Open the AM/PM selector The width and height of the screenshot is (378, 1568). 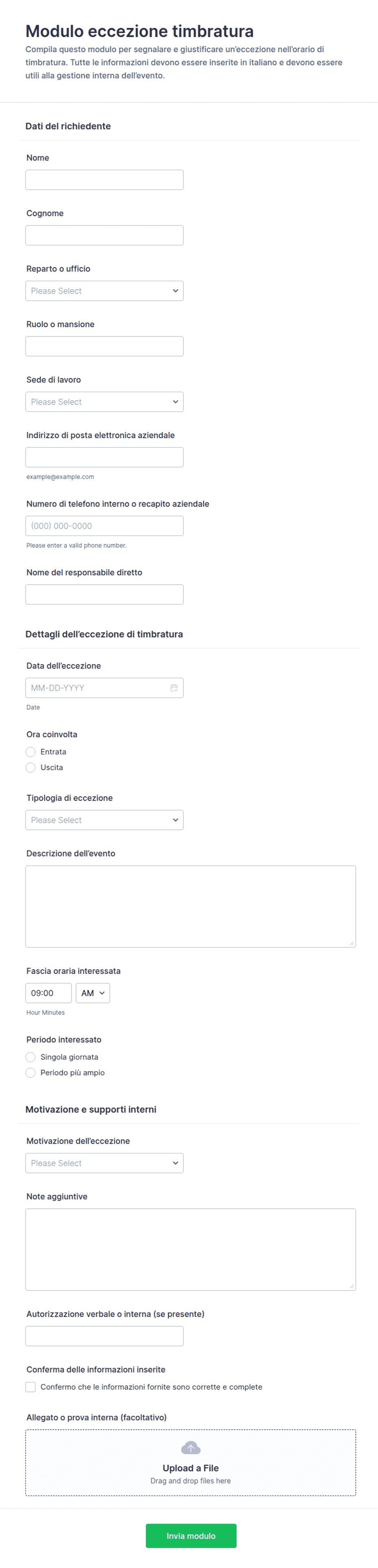93,994
